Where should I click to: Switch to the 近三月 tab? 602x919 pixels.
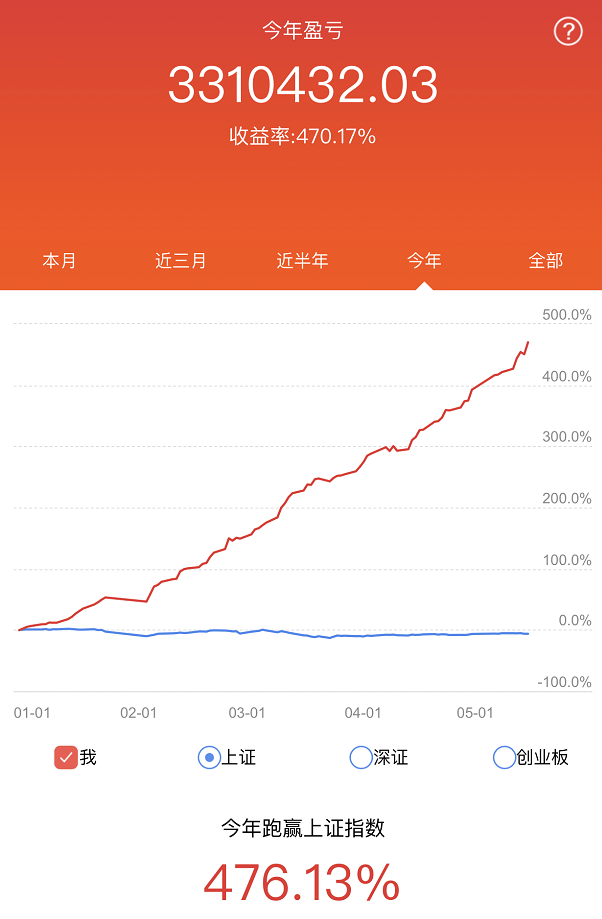point(181,261)
